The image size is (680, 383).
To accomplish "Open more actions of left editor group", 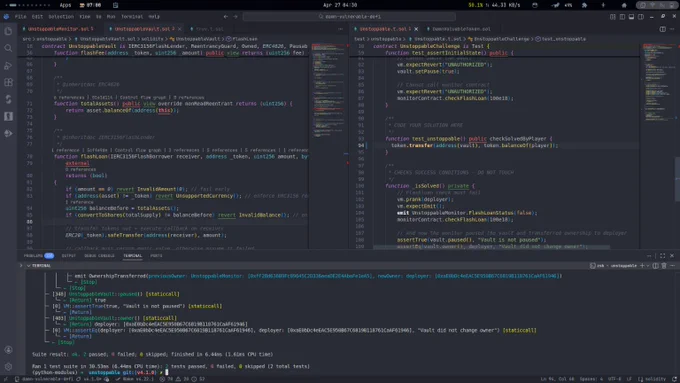I will [x=340, y=29].
